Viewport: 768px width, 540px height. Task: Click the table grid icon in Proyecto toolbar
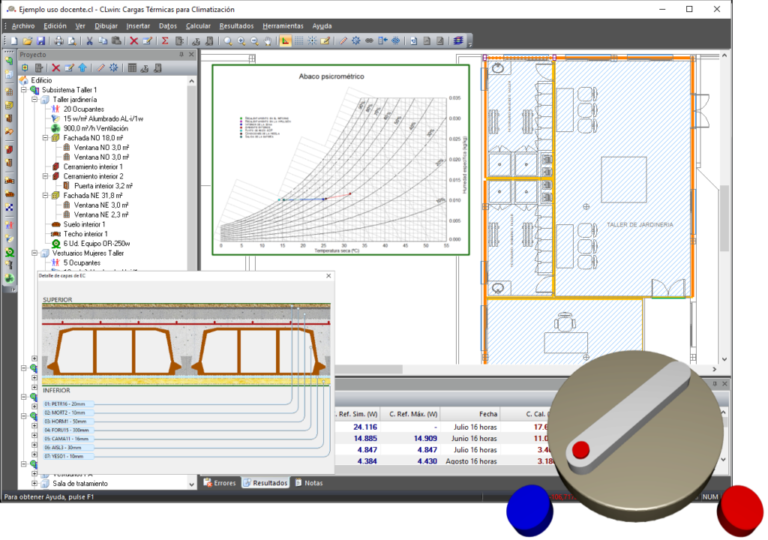point(132,68)
